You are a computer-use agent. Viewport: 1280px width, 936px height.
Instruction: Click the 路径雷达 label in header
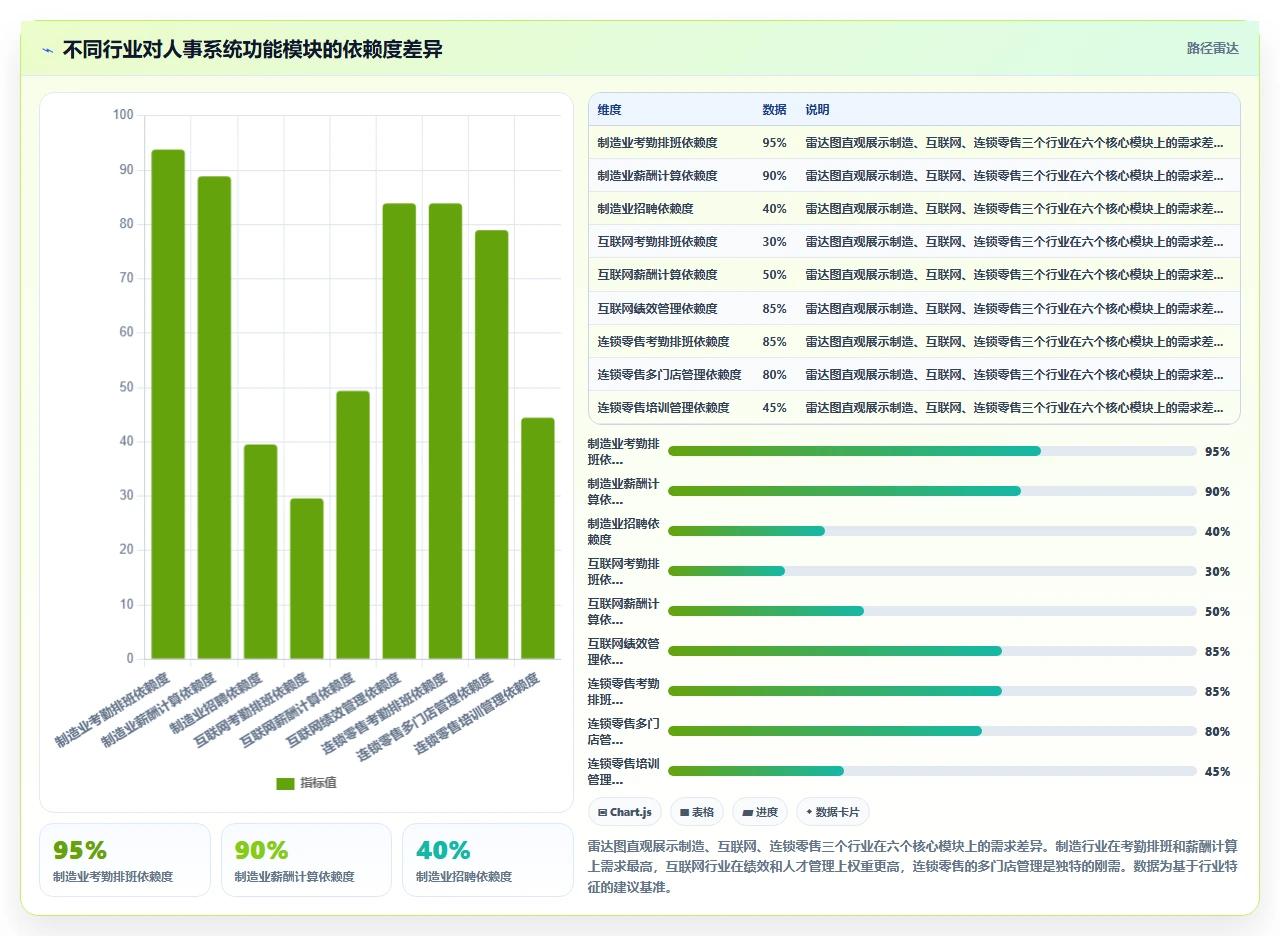pyautogui.click(x=1212, y=48)
